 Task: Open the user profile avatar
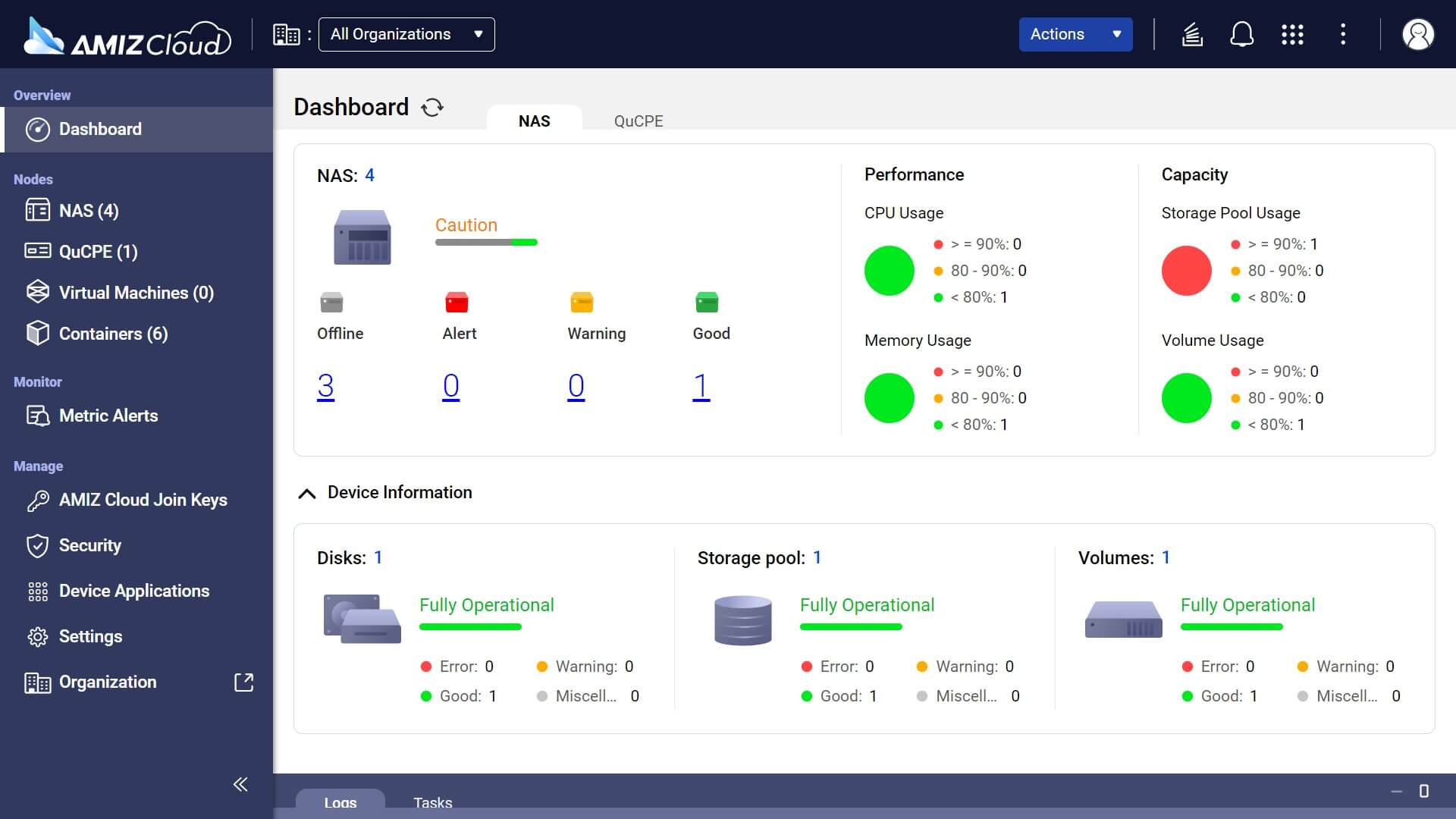1418,34
